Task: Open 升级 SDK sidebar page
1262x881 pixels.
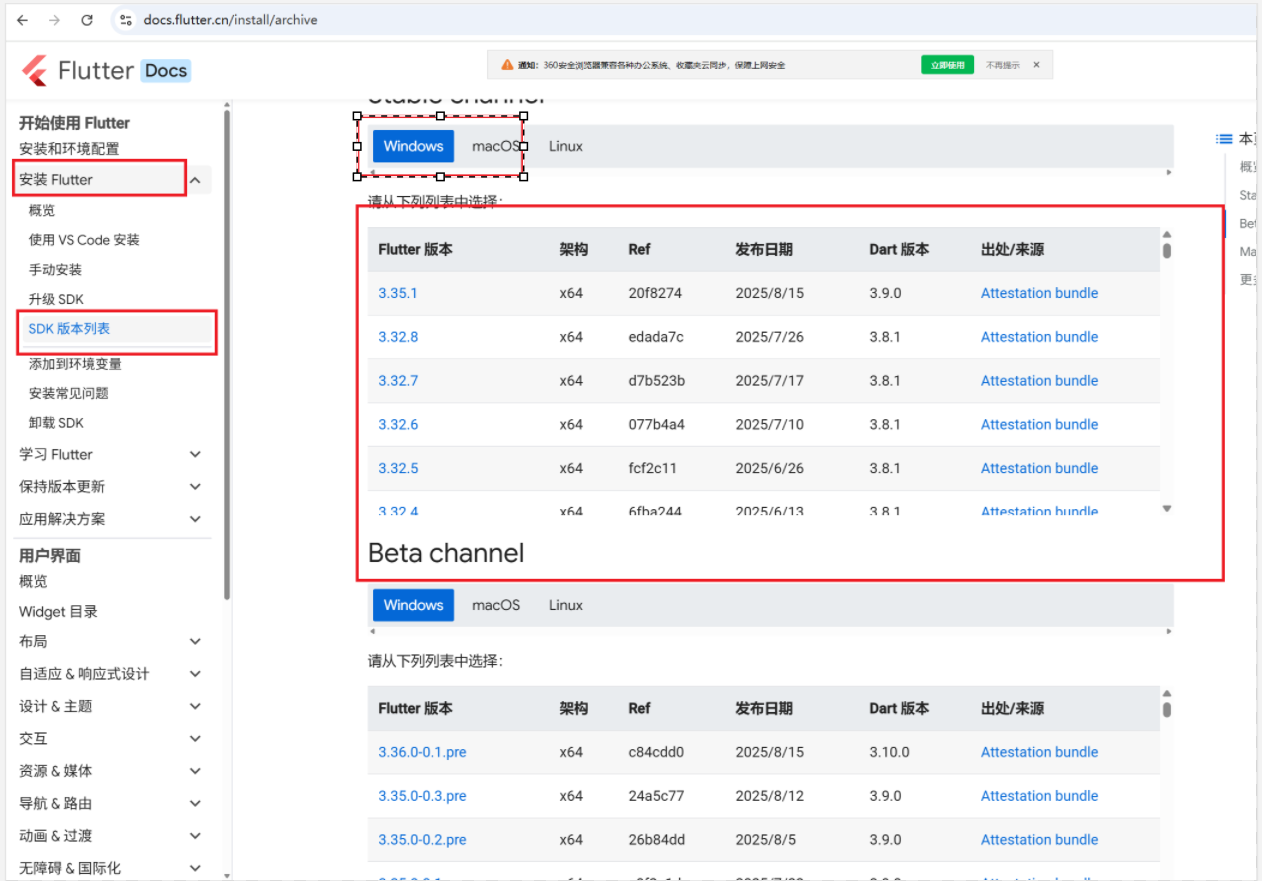Action: pos(56,299)
